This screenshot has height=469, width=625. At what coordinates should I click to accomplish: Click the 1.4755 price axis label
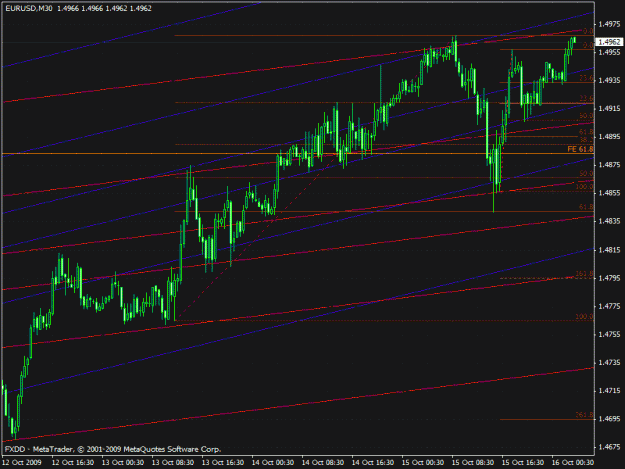[x=609, y=334]
